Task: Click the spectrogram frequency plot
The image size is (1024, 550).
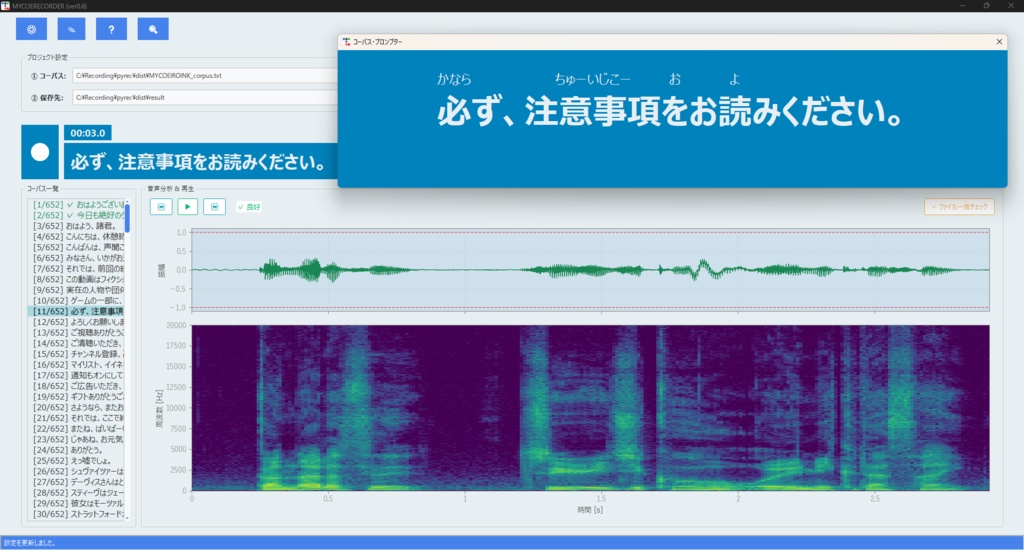Action: pyautogui.click(x=590, y=408)
